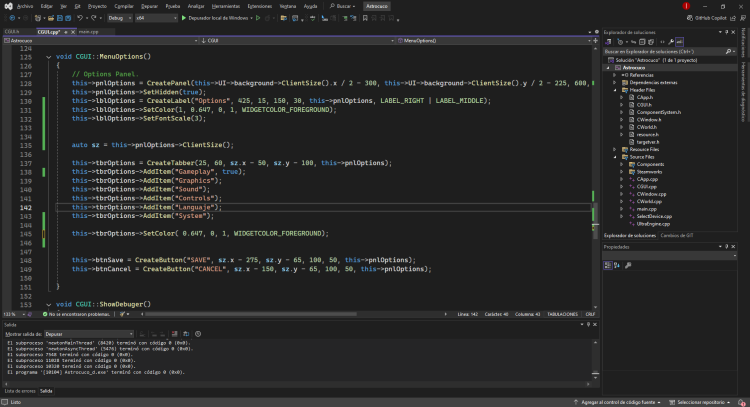Click the red notification badge icon
Viewport: 750px width, 407px height.
[x=686, y=6]
